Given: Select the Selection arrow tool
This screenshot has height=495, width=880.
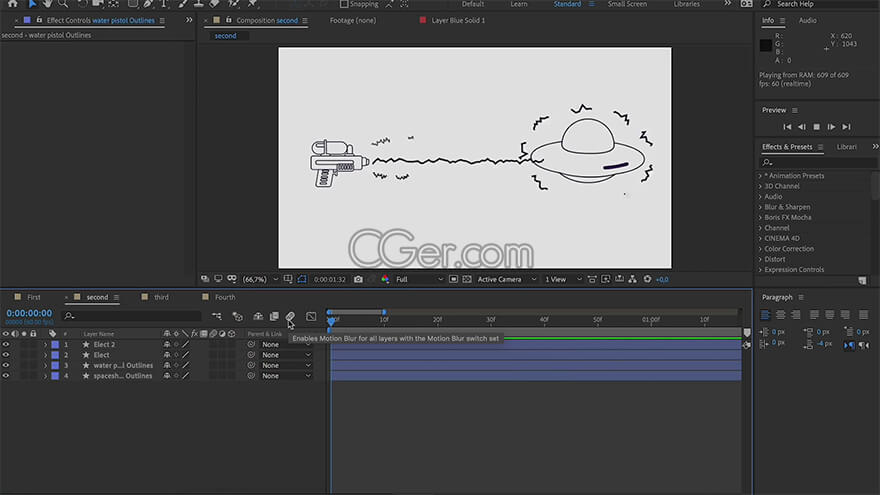Looking at the screenshot, I should tap(32, 3).
